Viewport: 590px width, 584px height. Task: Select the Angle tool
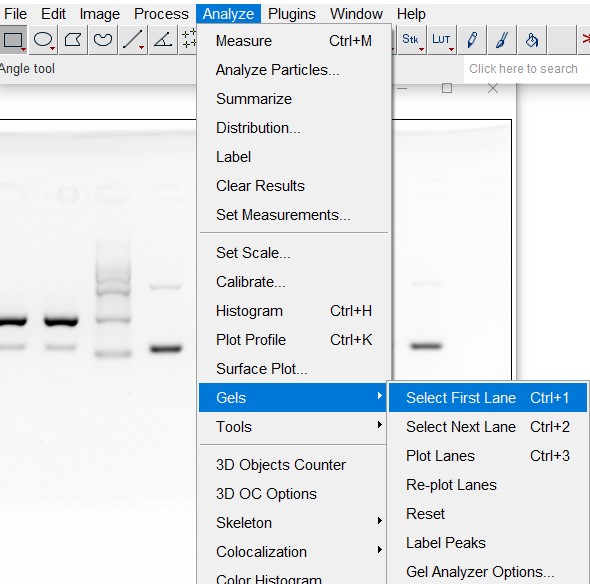click(x=163, y=40)
